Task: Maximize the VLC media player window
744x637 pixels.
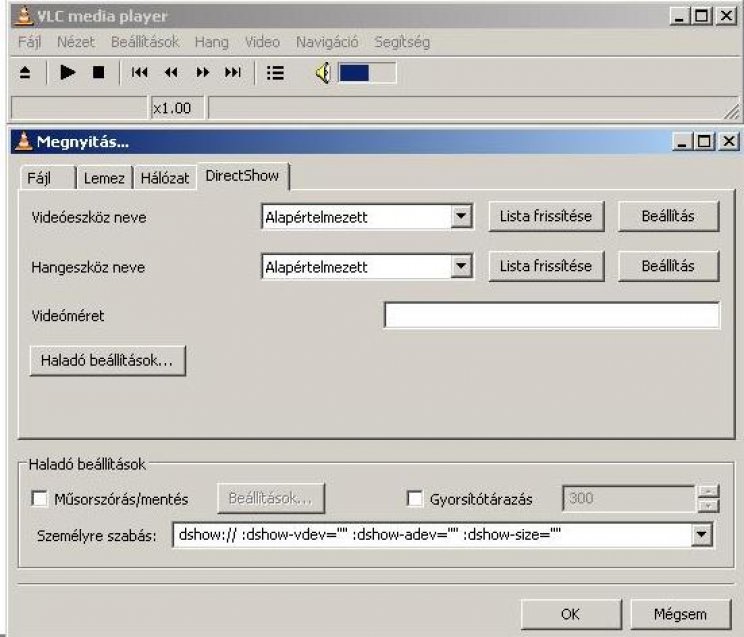Action: pos(701,16)
